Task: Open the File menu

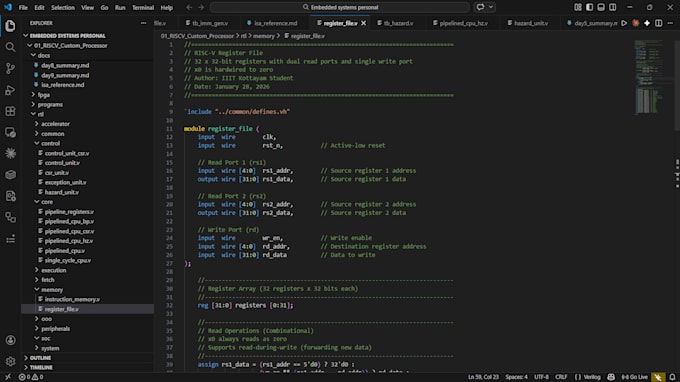Action: point(23,7)
